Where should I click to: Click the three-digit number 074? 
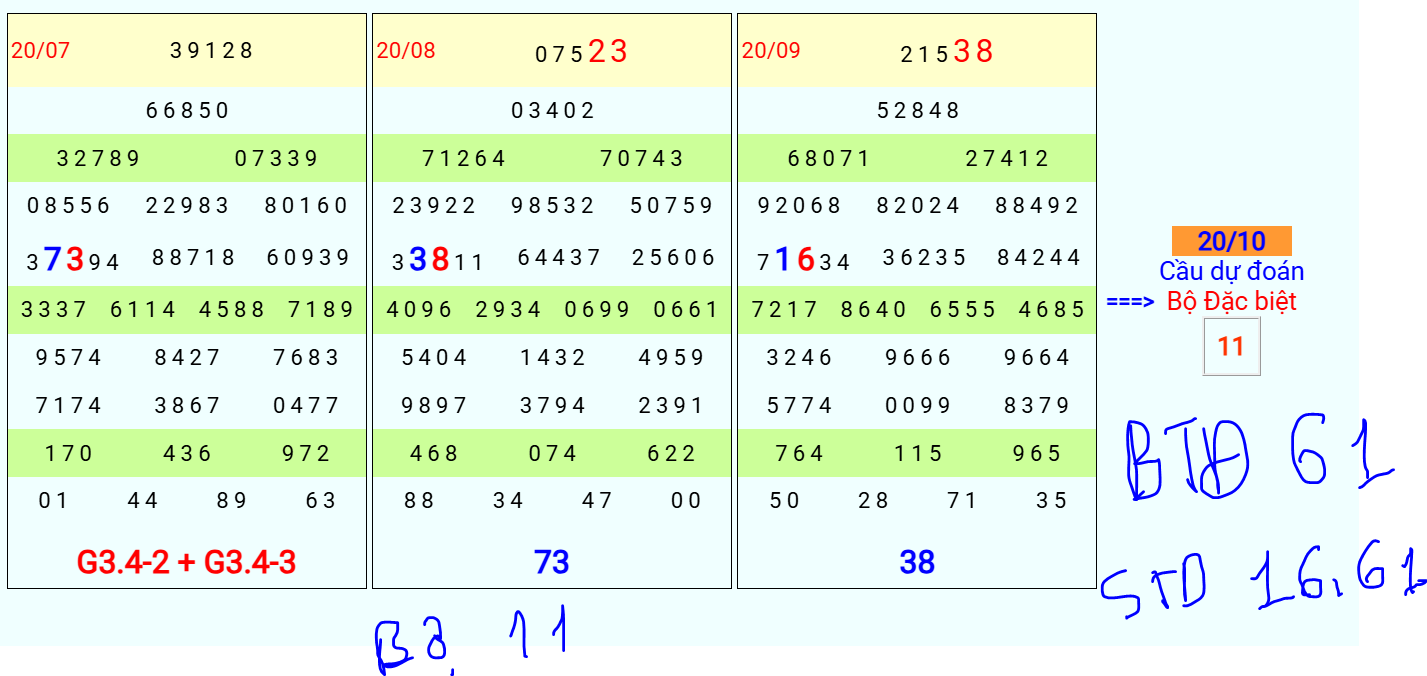[553, 453]
